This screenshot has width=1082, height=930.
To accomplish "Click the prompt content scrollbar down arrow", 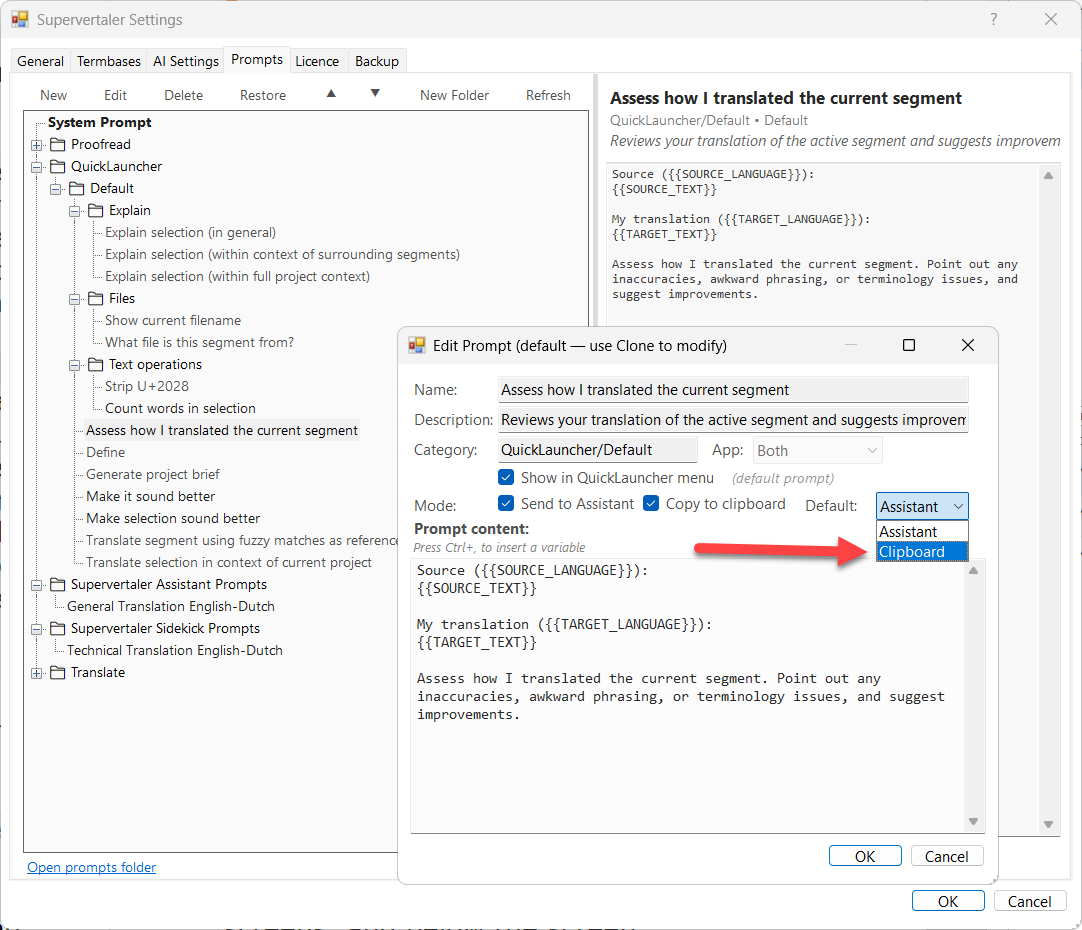I will coord(974,821).
